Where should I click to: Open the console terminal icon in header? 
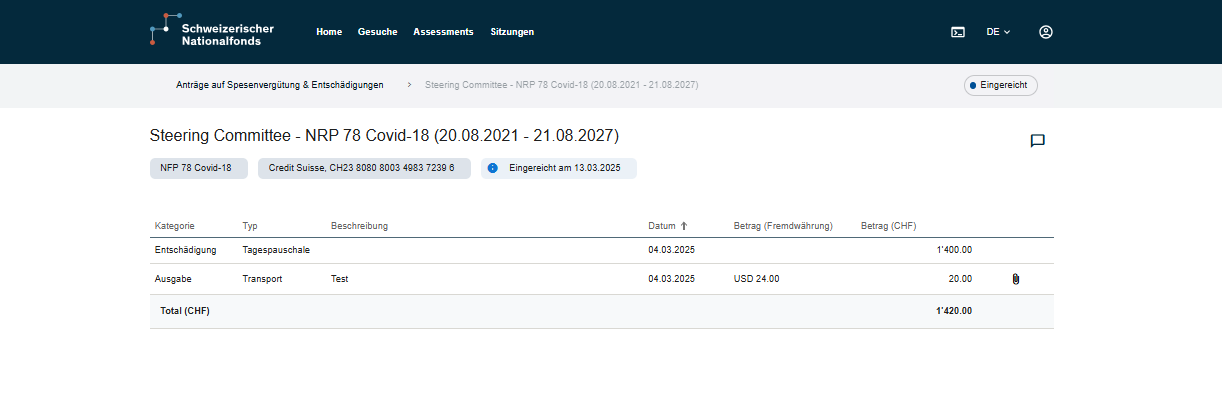coord(957,32)
